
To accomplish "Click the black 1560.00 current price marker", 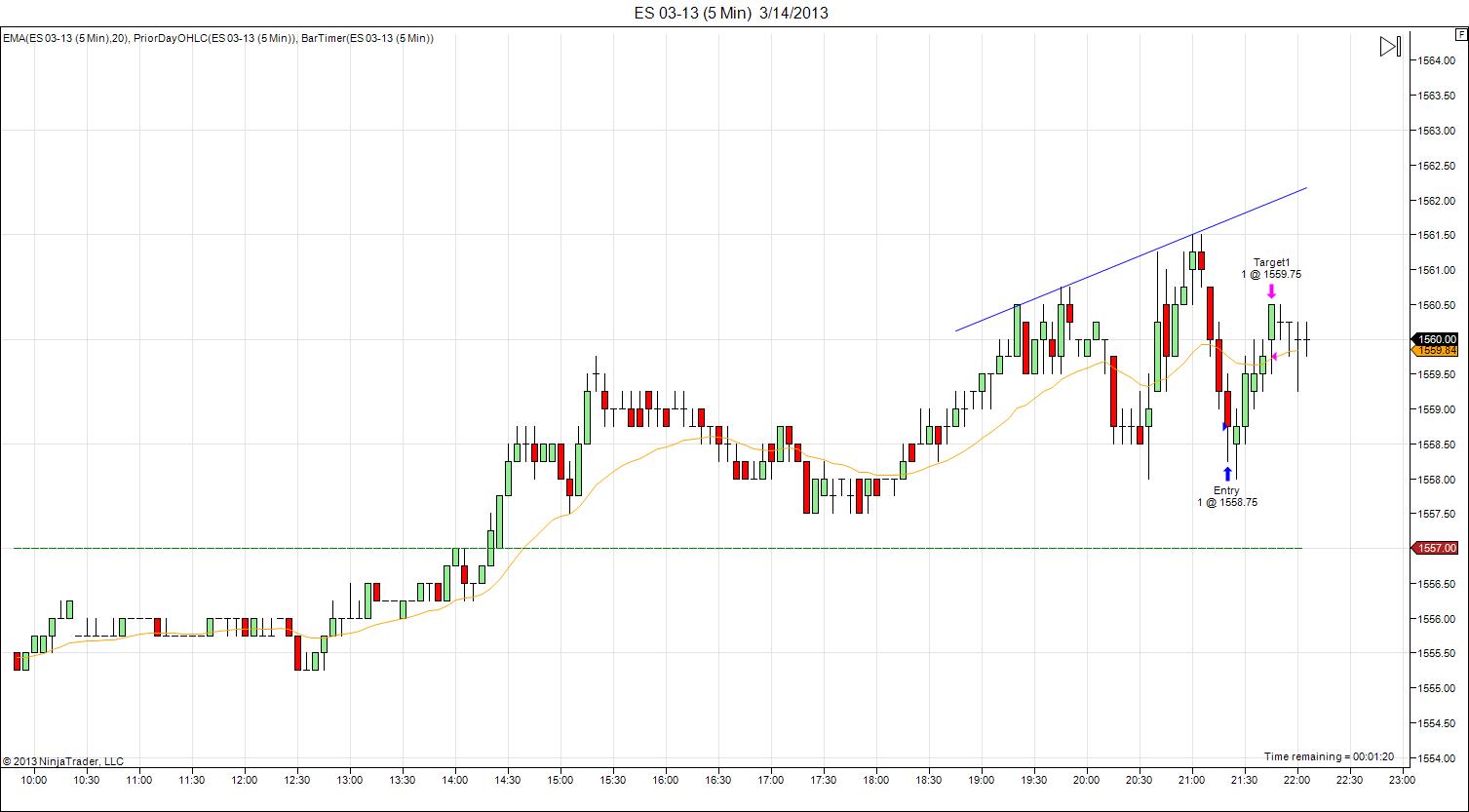I will tap(1436, 339).
